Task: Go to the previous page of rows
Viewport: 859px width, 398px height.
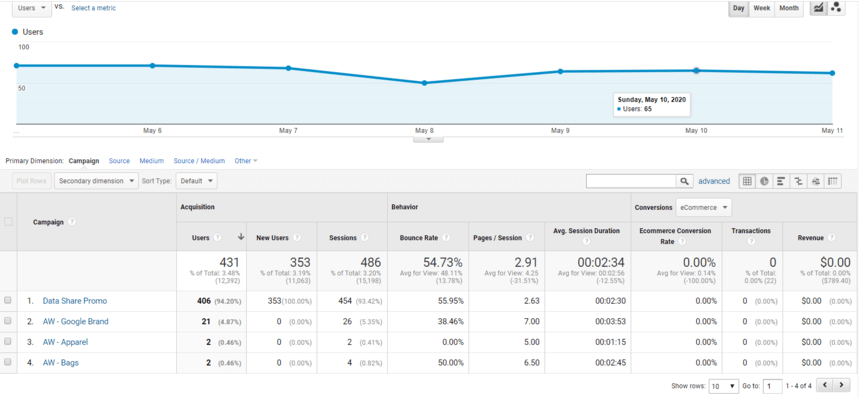Action: tap(825, 385)
